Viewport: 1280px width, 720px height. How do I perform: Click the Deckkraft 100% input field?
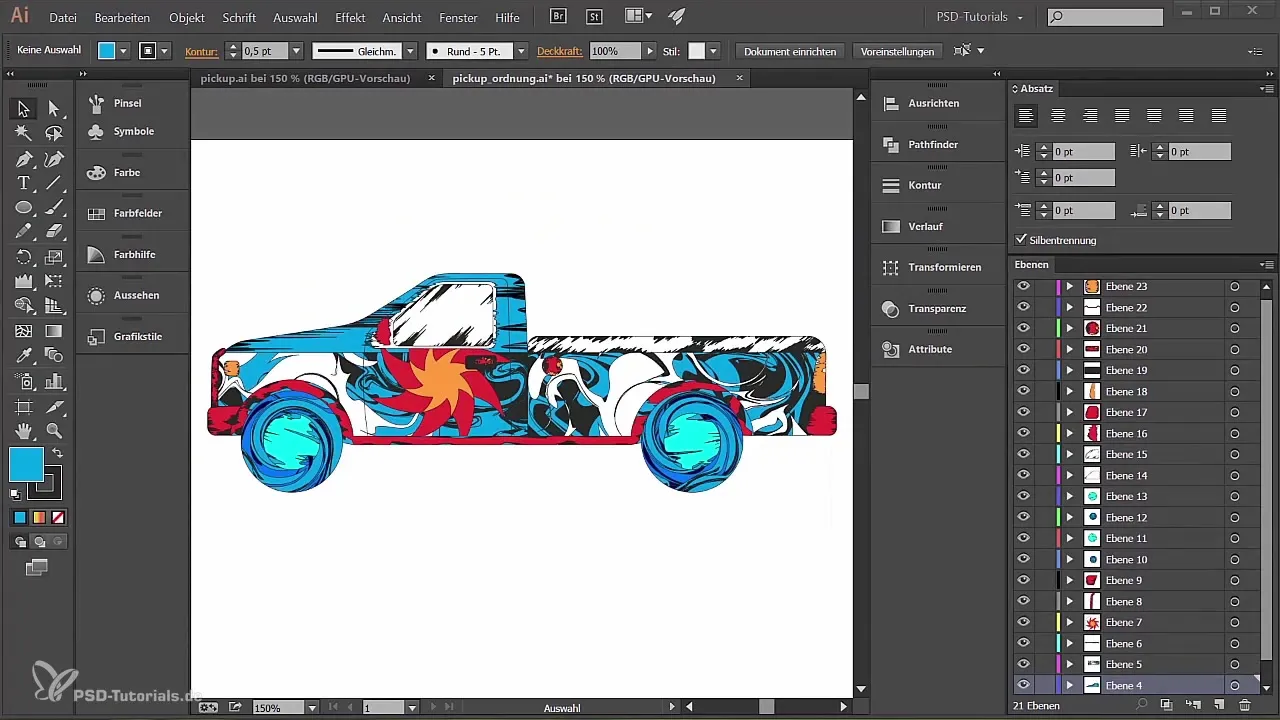click(614, 51)
